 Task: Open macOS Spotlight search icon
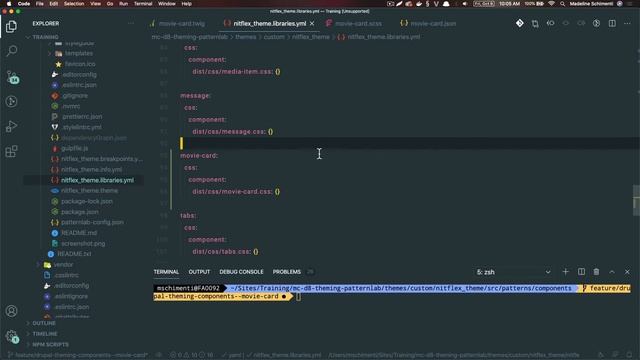click(x=562, y=4)
